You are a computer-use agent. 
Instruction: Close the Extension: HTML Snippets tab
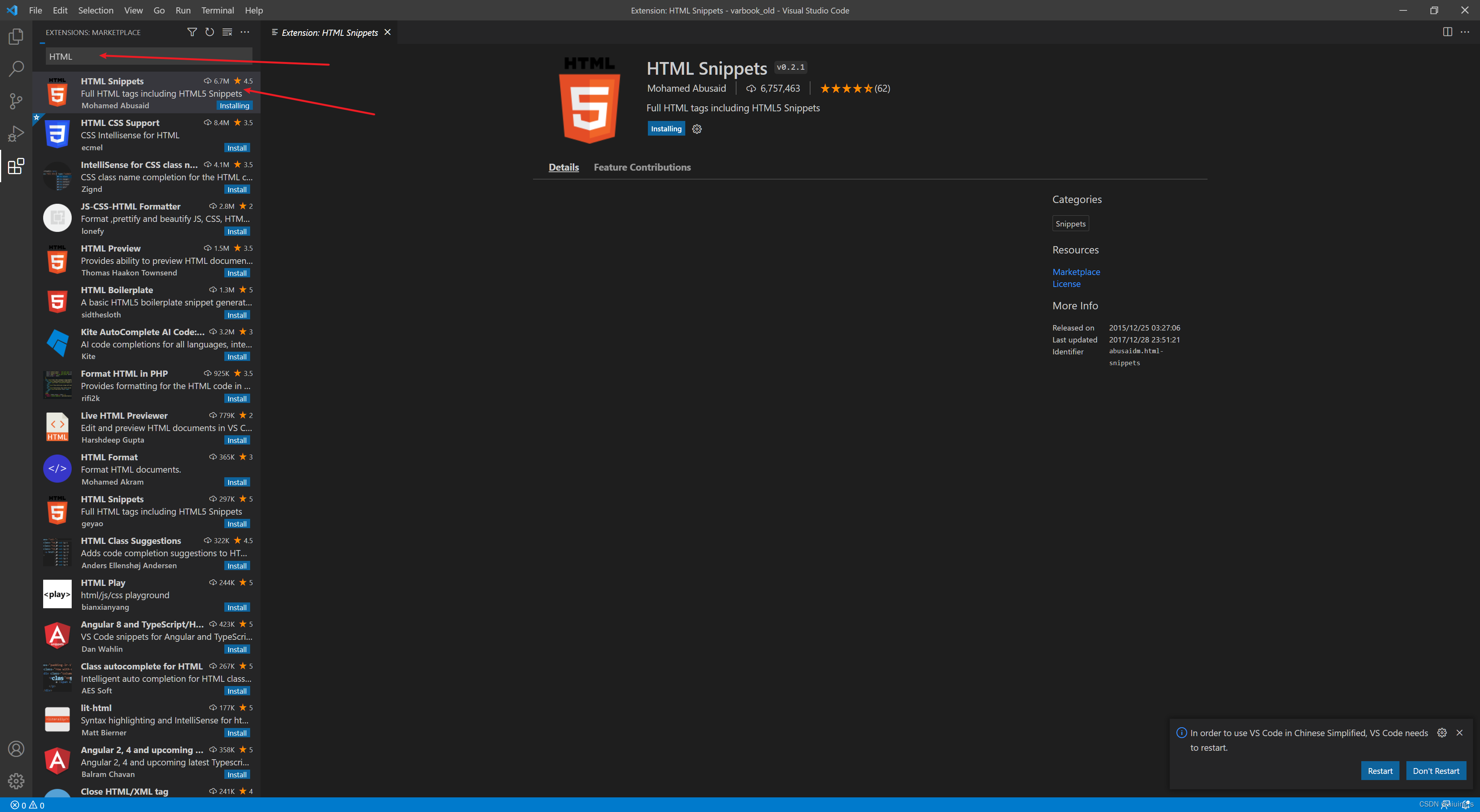pos(388,32)
